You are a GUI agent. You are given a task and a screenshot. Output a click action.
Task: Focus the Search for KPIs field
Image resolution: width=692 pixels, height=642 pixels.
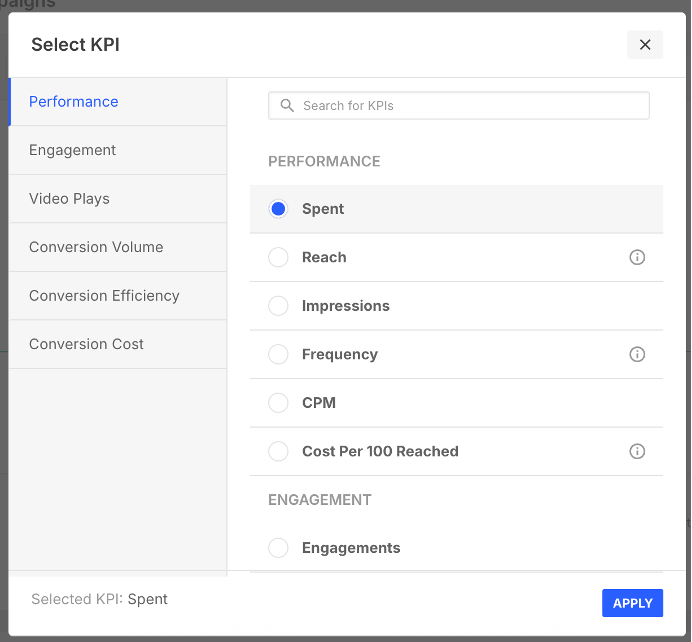click(x=459, y=105)
